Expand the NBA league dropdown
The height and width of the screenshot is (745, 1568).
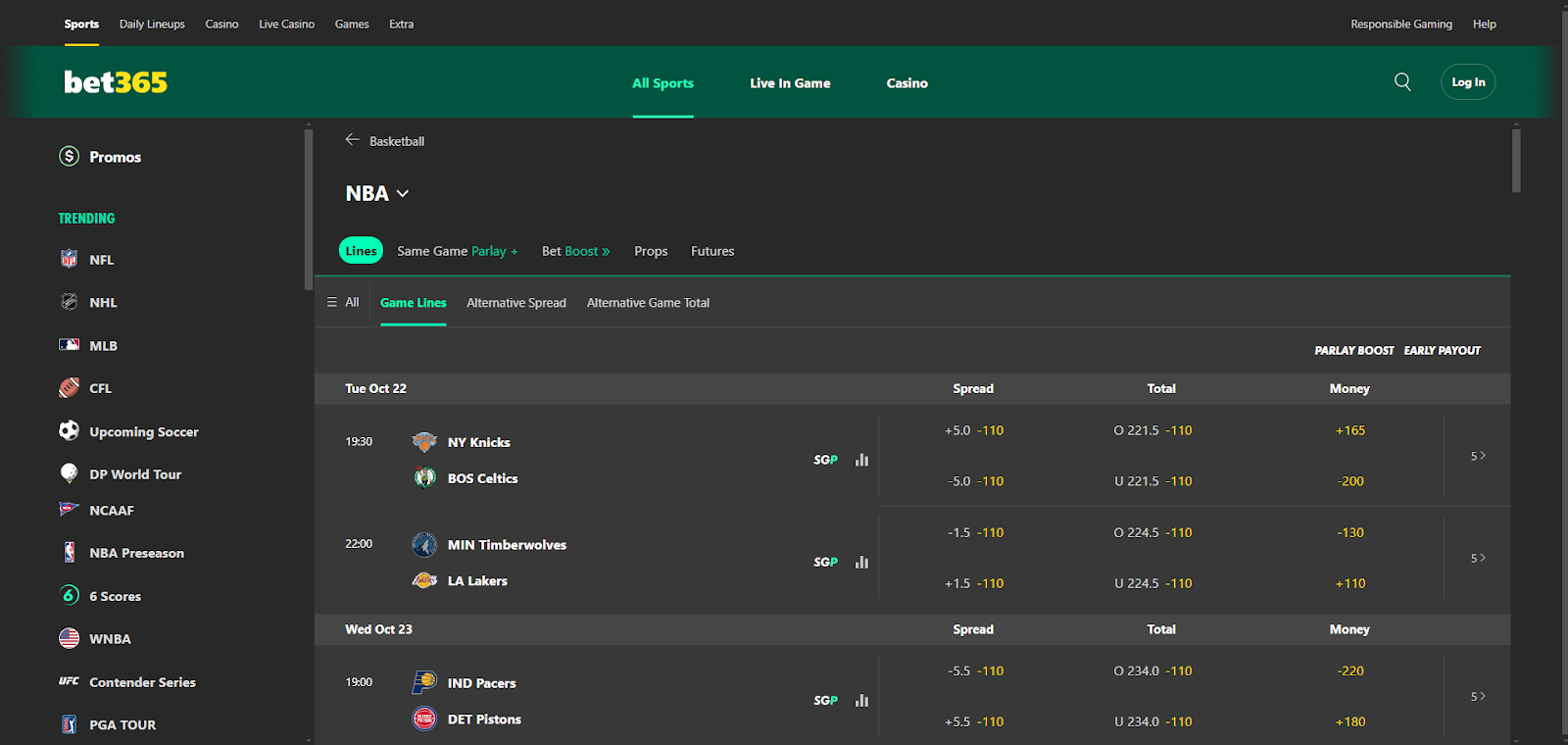[377, 193]
